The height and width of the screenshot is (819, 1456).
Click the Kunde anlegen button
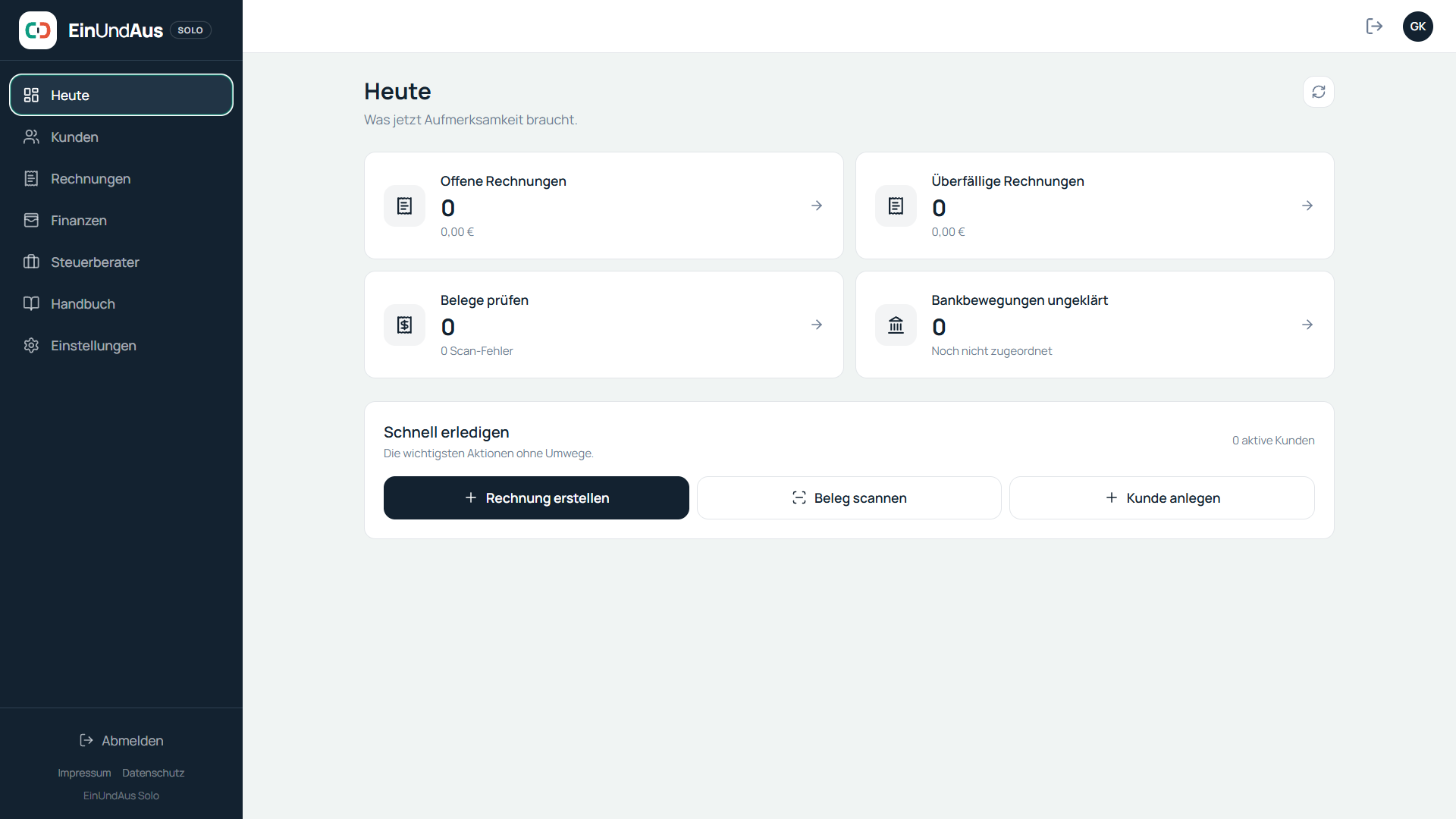point(1162,497)
